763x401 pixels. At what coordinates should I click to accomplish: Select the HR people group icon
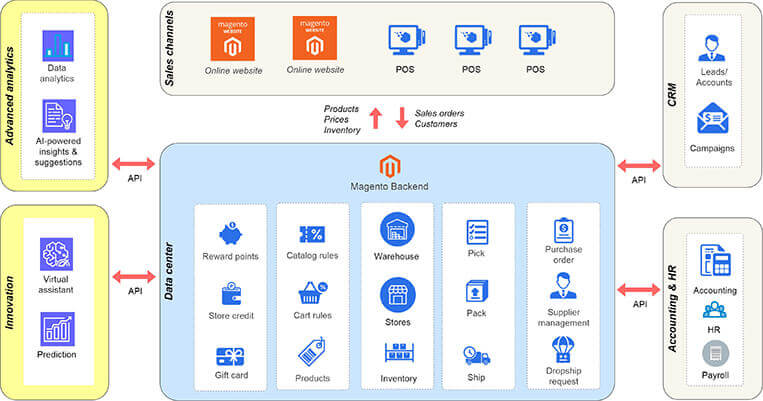point(714,310)
